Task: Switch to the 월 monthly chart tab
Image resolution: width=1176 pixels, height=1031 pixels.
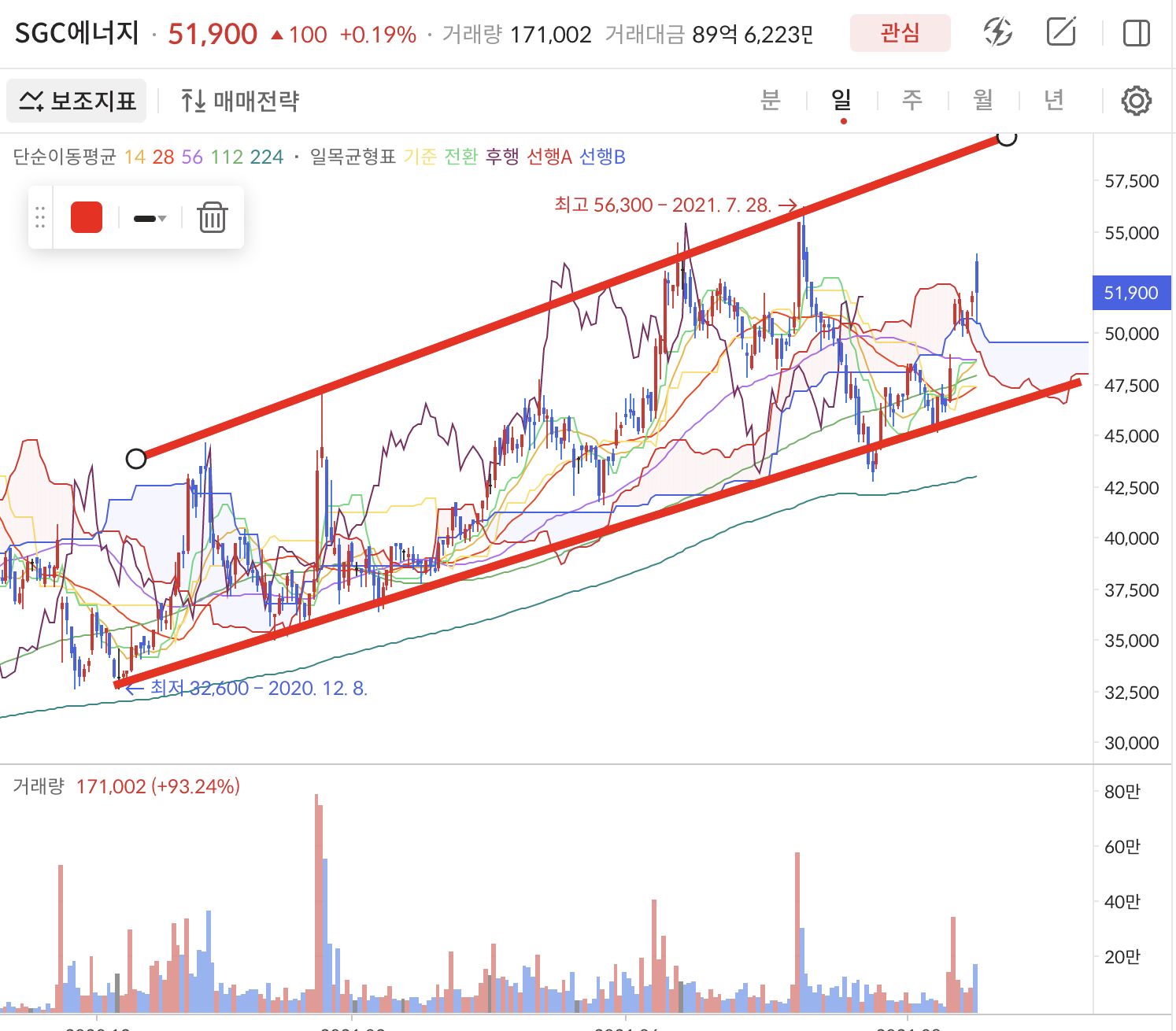Action: [982, 100]
